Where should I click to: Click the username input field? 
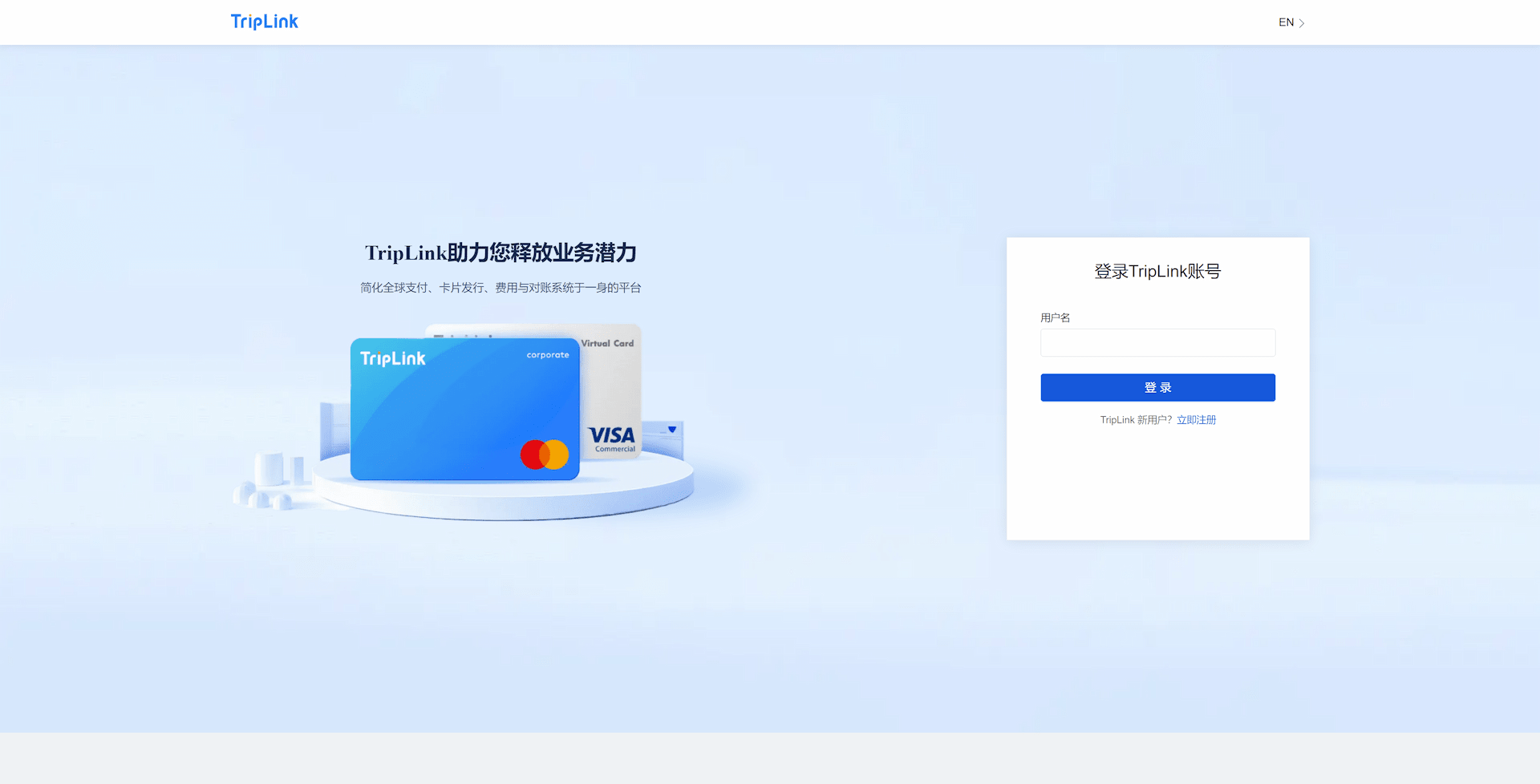point(1157,343)
